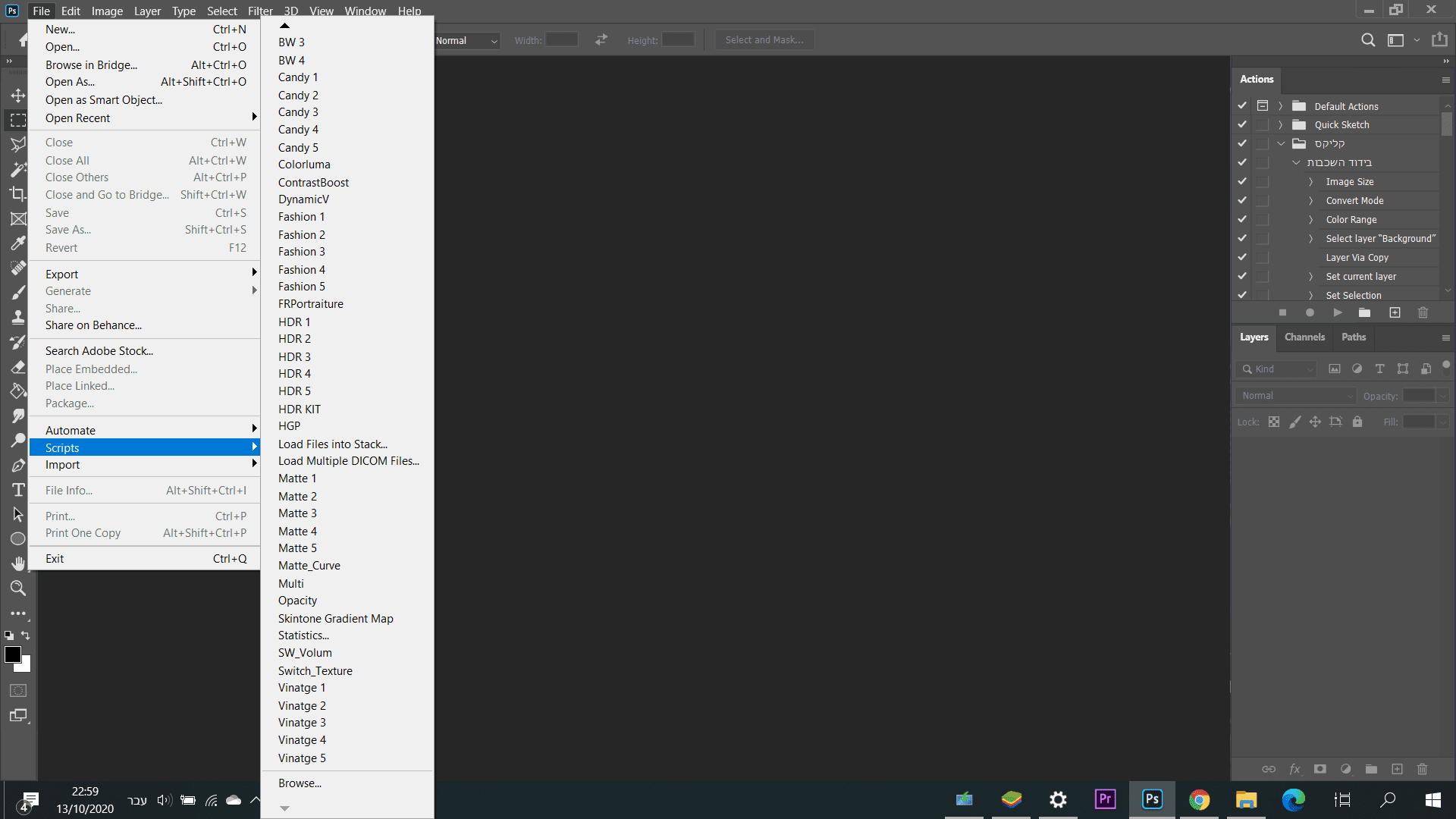Click the Create new action icon
Screen dimensions: 1456x819
click(x=1395, y=312)
